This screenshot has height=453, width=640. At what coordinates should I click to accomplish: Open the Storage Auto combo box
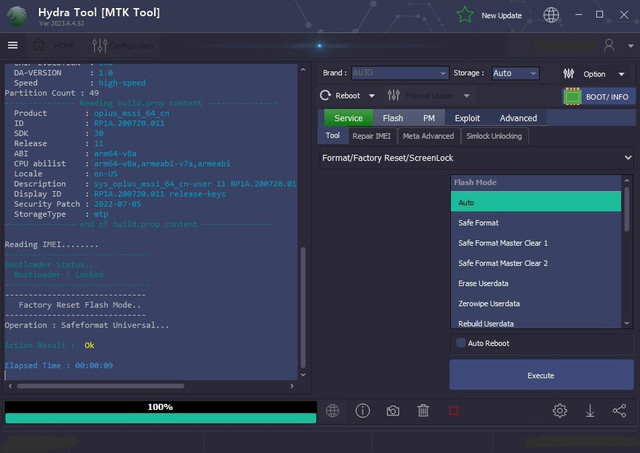[515, 73]
